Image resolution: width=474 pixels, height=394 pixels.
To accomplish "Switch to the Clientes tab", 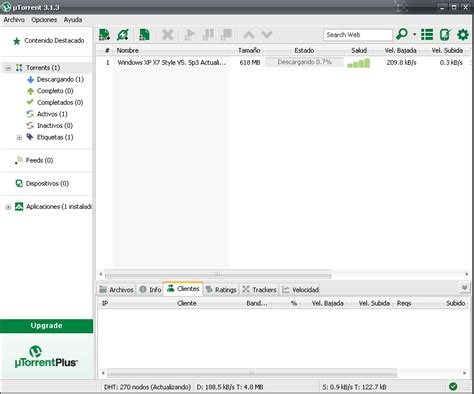I will click(183, 289).
